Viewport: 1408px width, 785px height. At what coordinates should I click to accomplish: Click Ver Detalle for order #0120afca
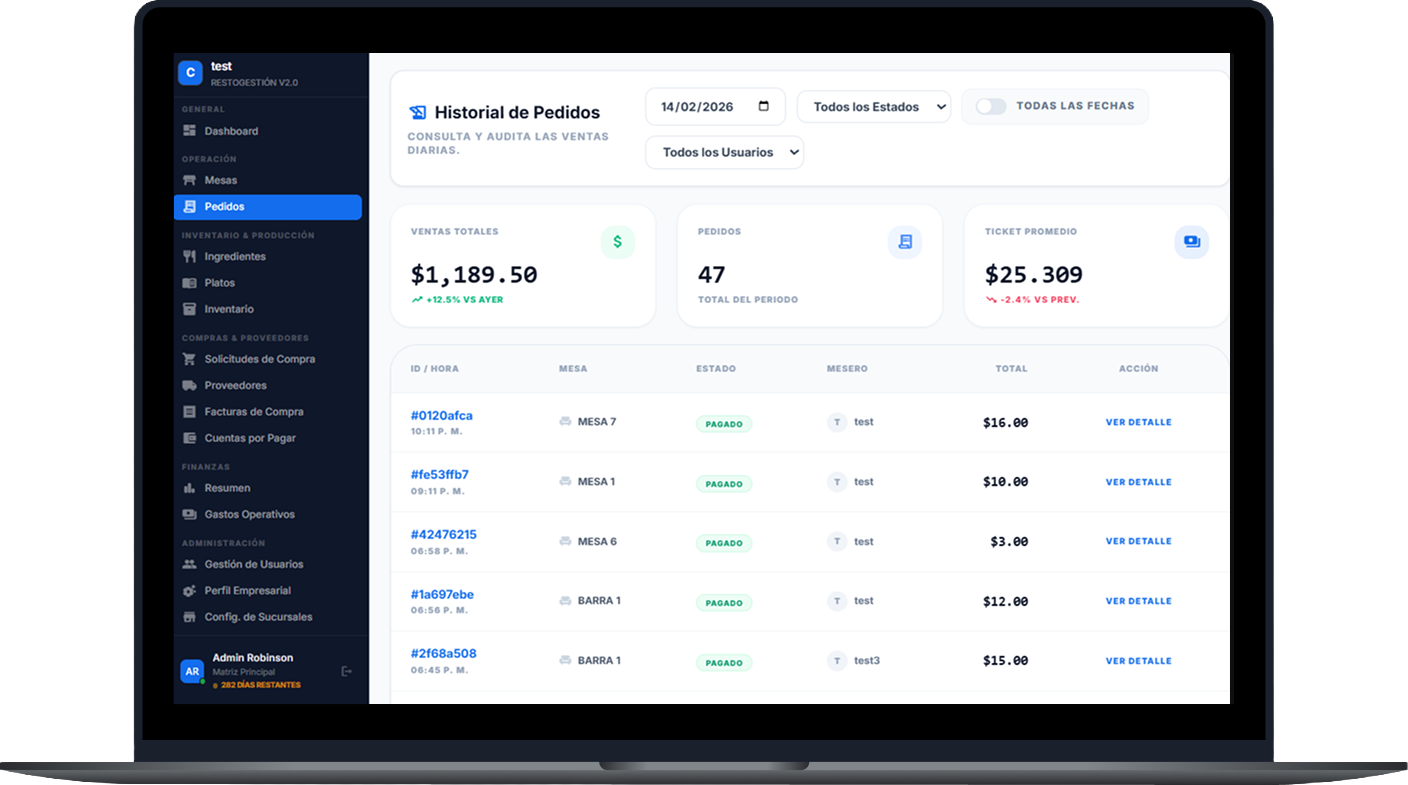[x=1139, y=422]
